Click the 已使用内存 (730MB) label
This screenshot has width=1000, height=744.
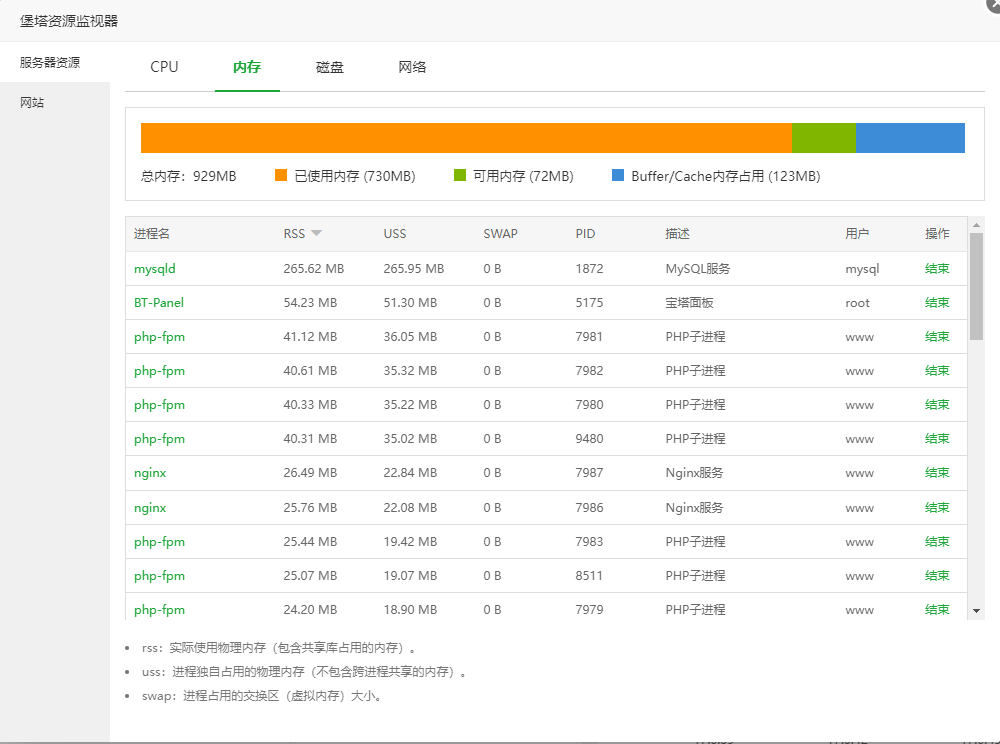(x=355, y=176)
